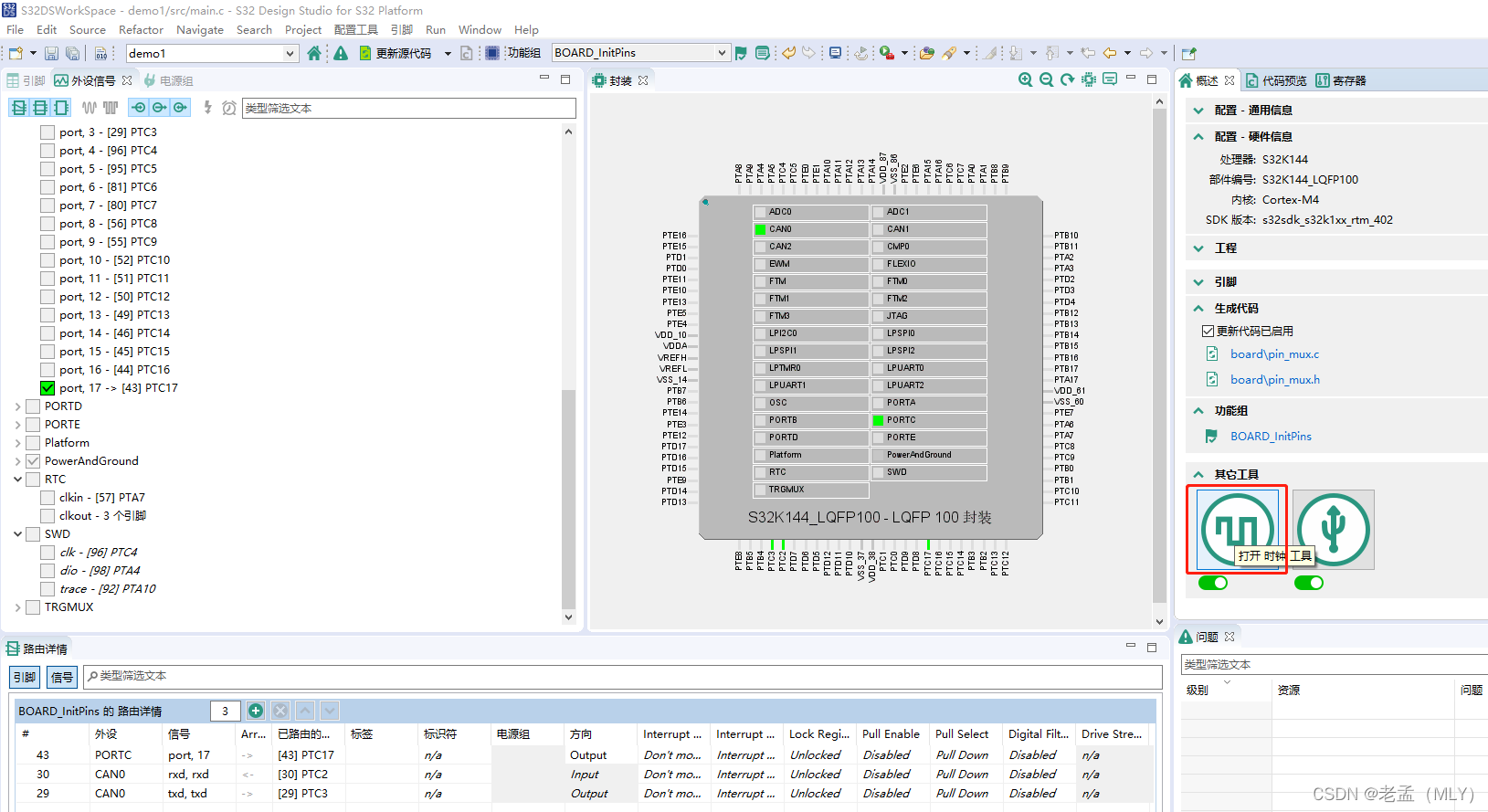Click the blue chip icon beside 功能组

pyautogui.click(x=492, y=53)
